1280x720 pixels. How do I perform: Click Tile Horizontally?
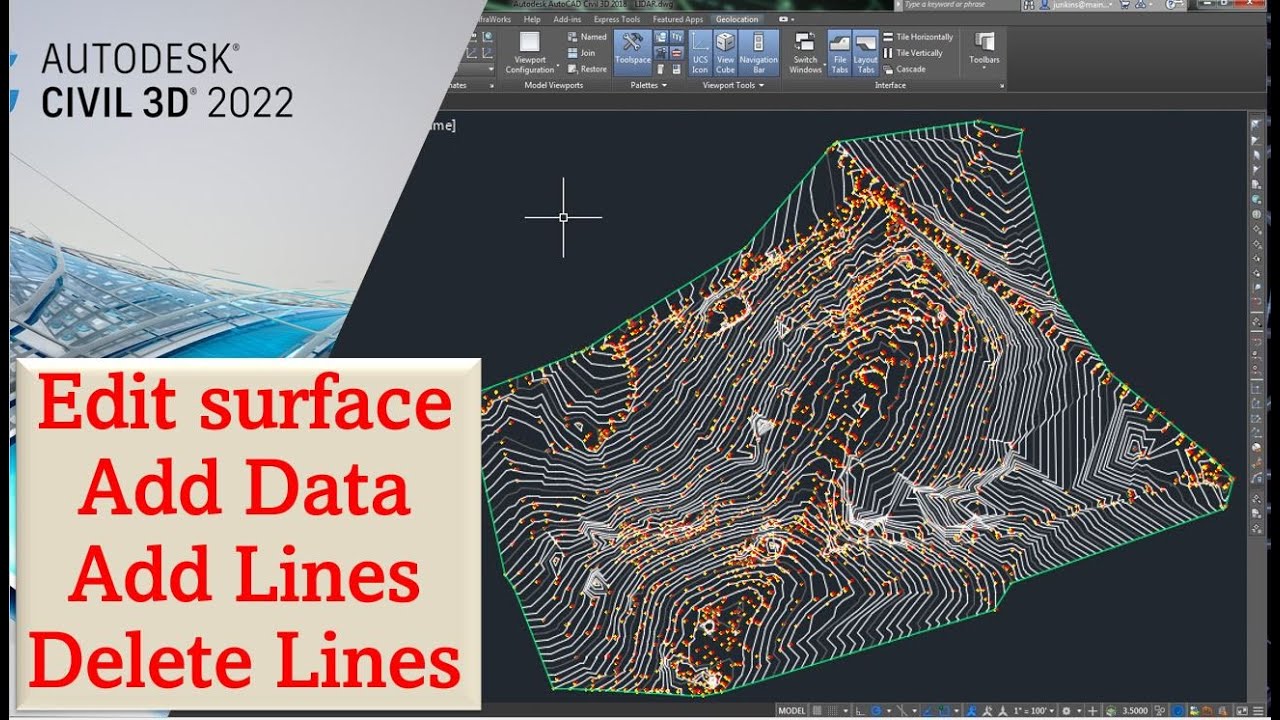click(918, 37)
